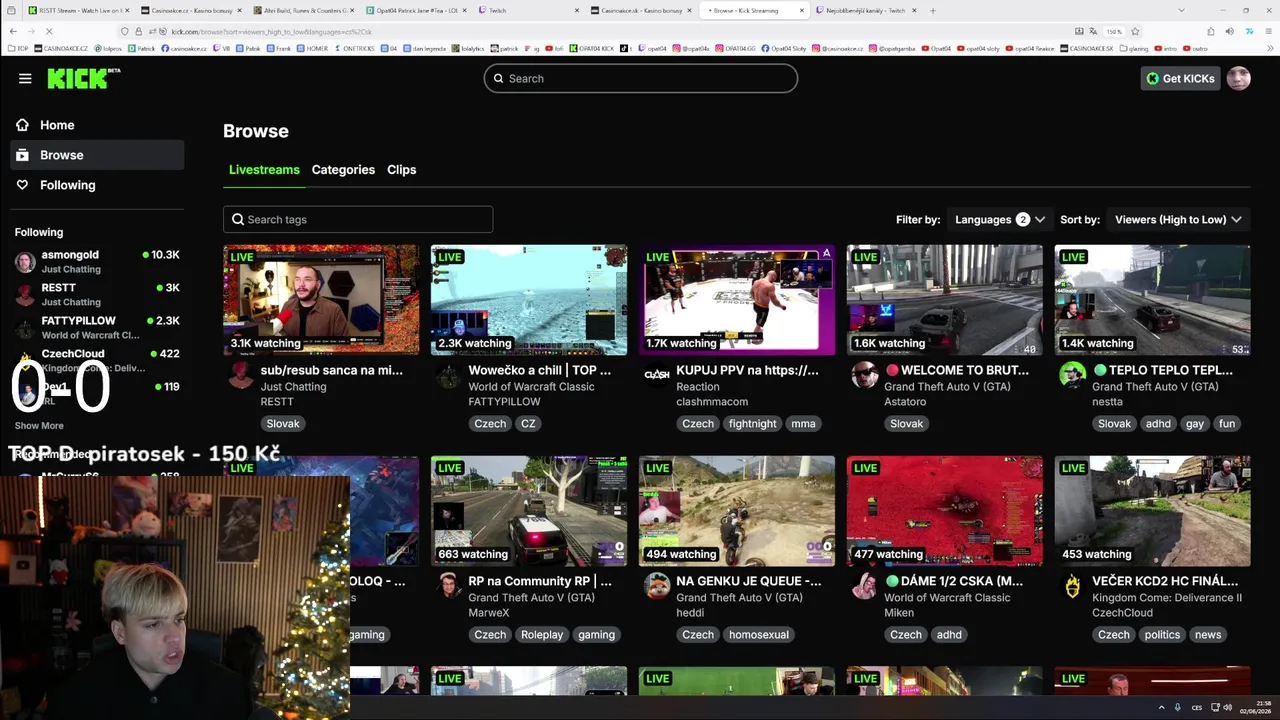Open the hamburger sidebar menu
Viewport: 1280px width, 720px height.
(x=25, y=78)
